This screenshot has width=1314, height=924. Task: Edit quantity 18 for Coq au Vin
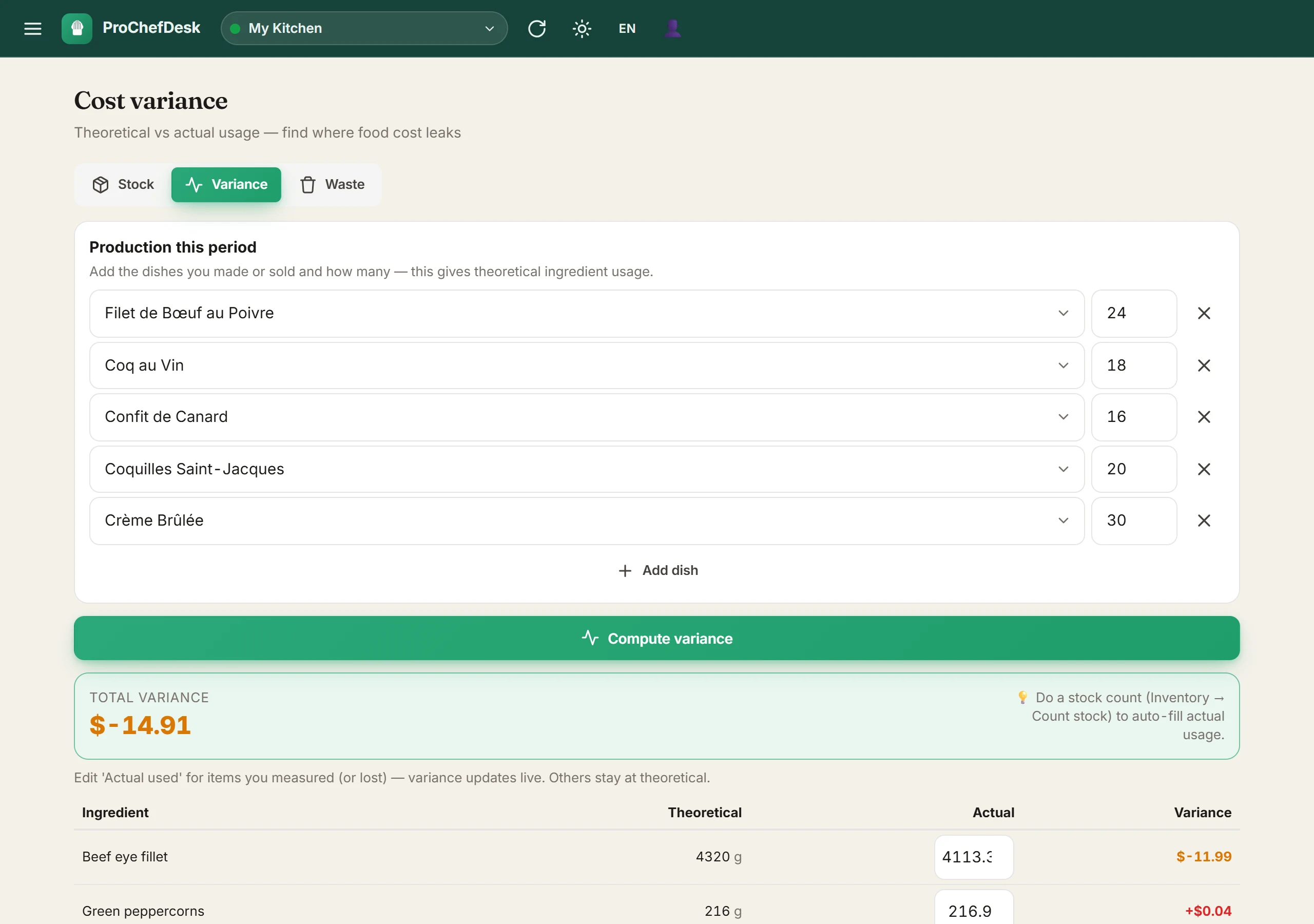(x=1134, y=365)
